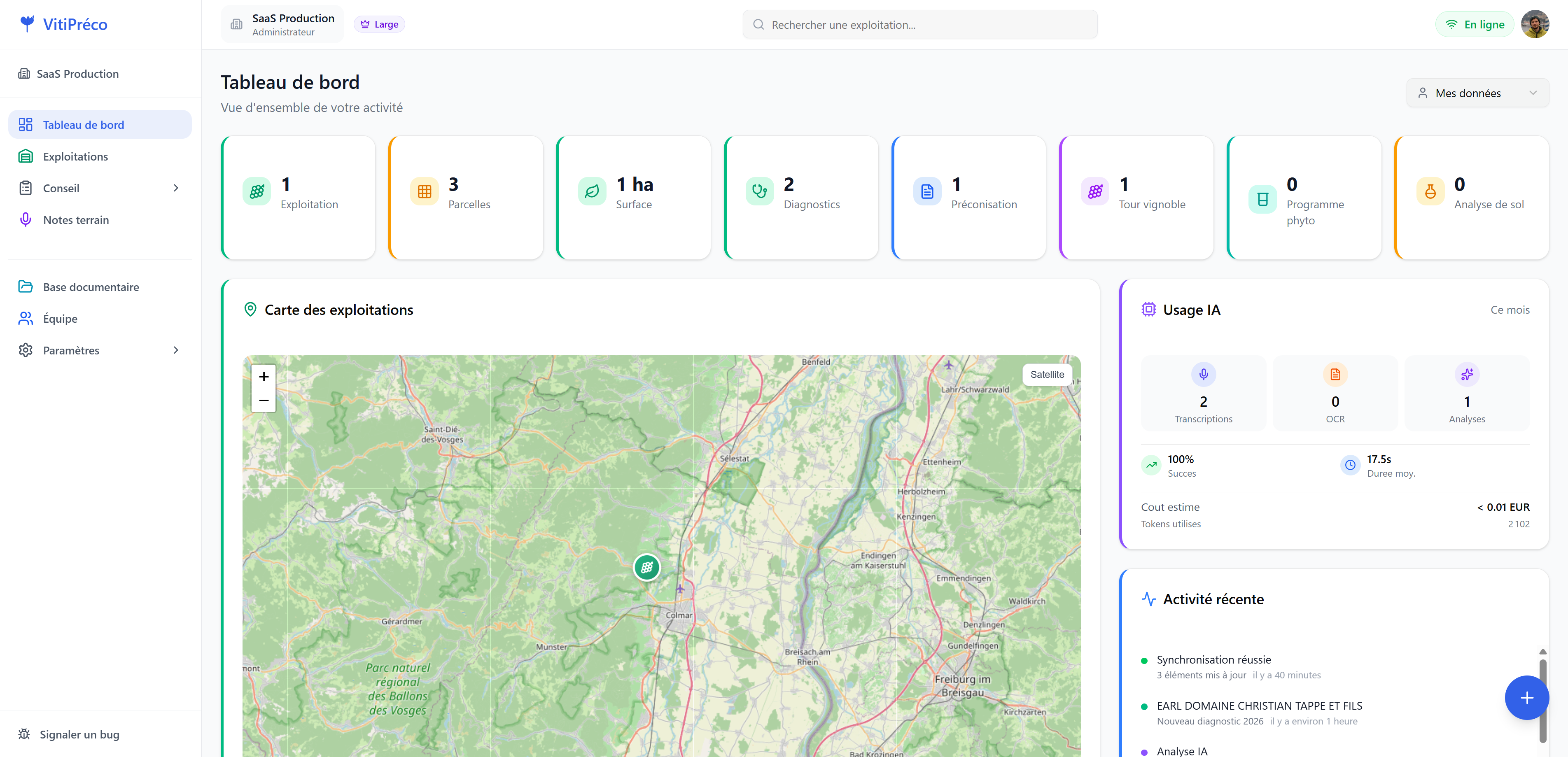Click the VitiPréco grape logo icon

click(x=27, y=24)
